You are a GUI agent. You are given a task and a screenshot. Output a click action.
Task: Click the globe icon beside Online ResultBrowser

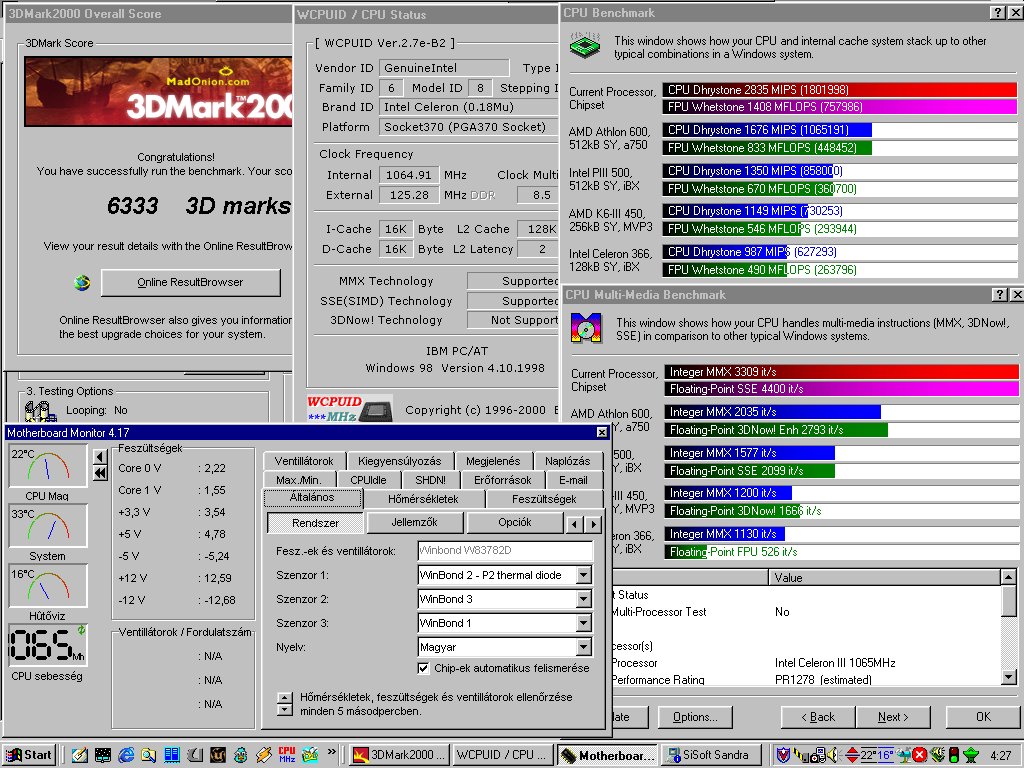tap(82, 283)
